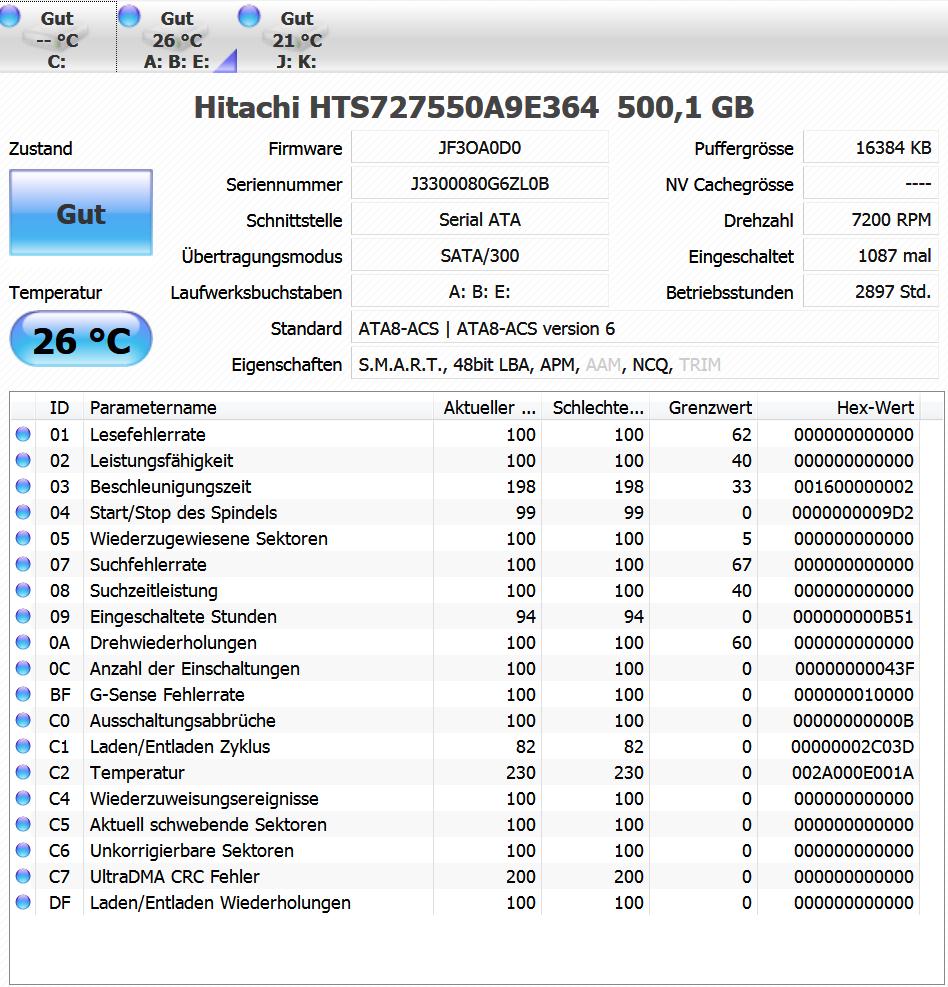
Task: Click the status icon for Wiederzugewiesene Sektoren
Action: [x=23, y=538]
